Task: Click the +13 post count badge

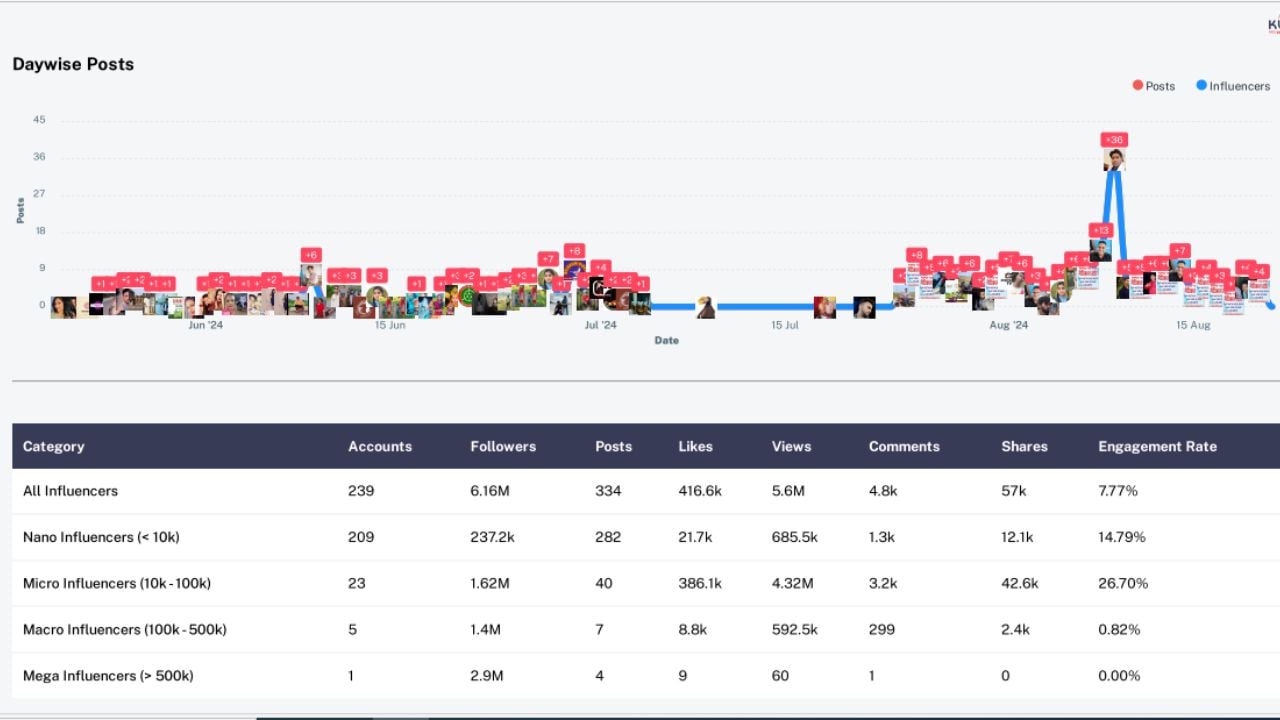Action: [x=1101, y=231]
